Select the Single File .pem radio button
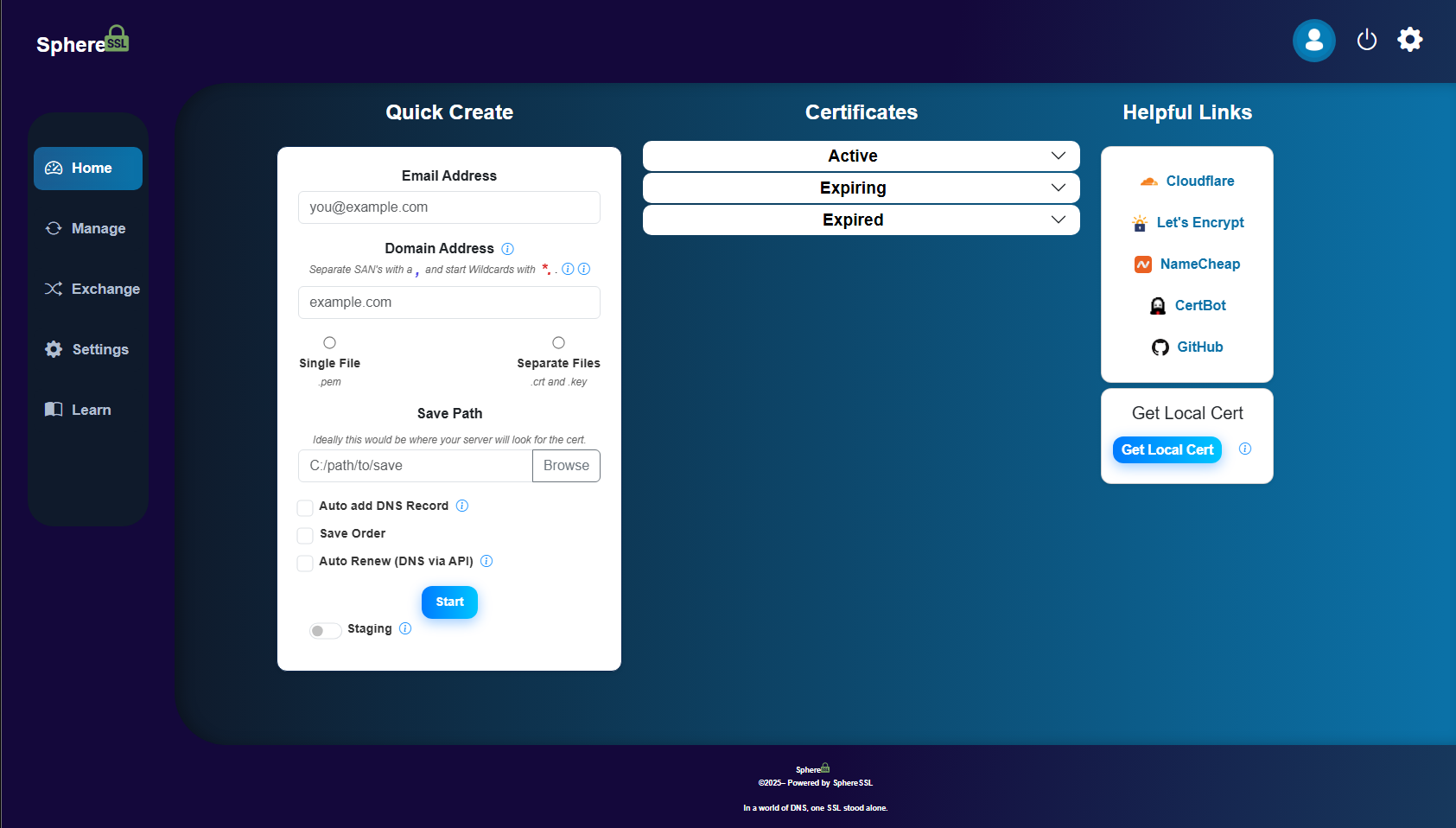Screen dimensions: 1456x828 (x=329, y=342)
